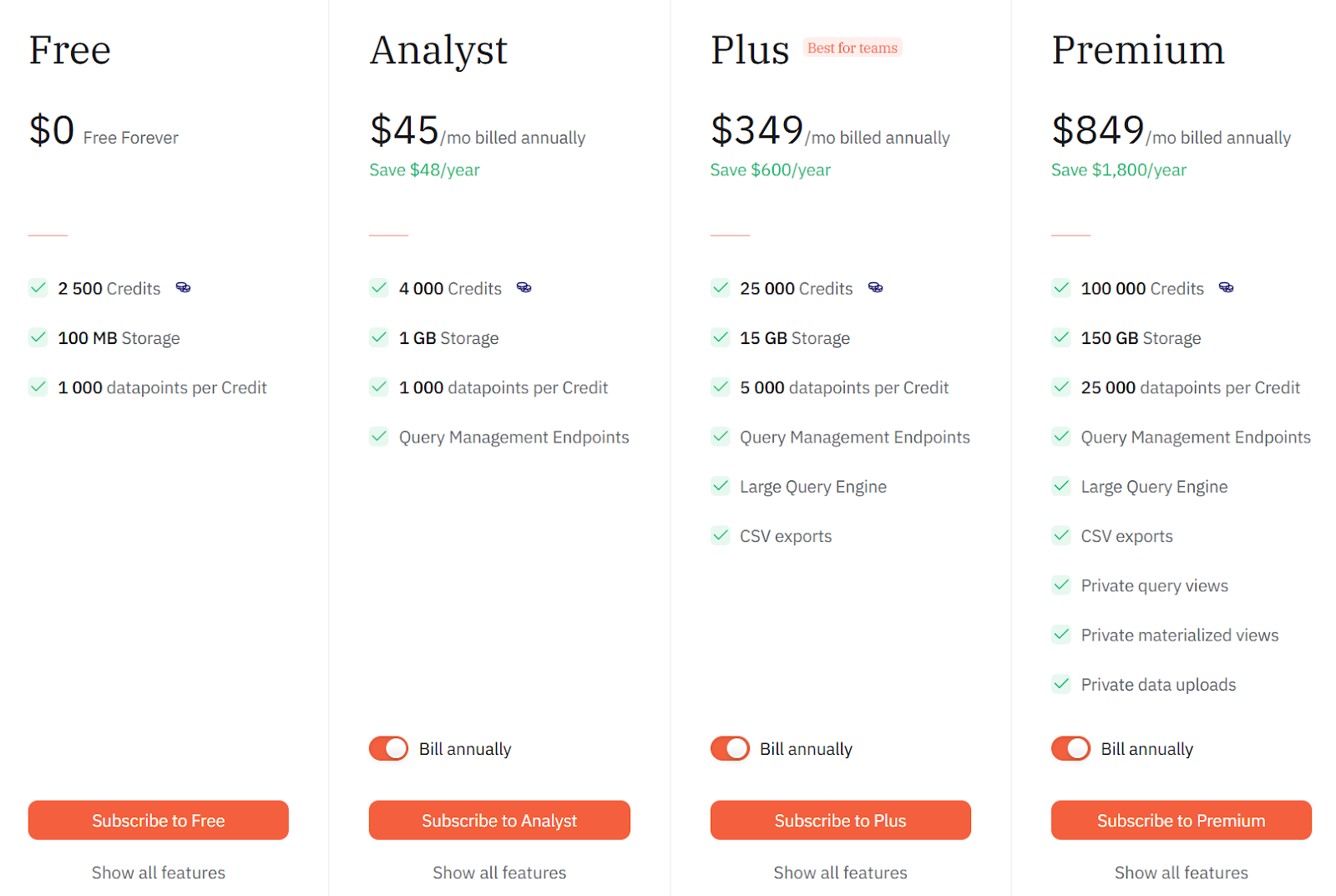Toggle Bill annually switch for Analyst plan

point(389,748)
